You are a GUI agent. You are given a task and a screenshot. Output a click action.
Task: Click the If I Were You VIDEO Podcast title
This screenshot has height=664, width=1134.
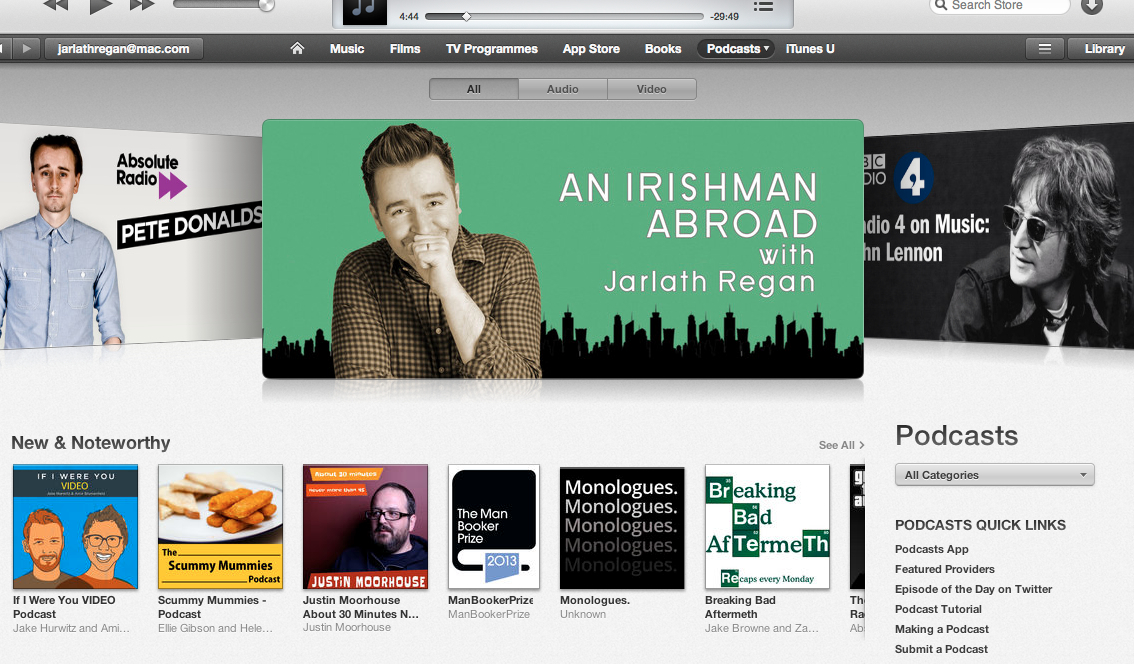[64, 607]
